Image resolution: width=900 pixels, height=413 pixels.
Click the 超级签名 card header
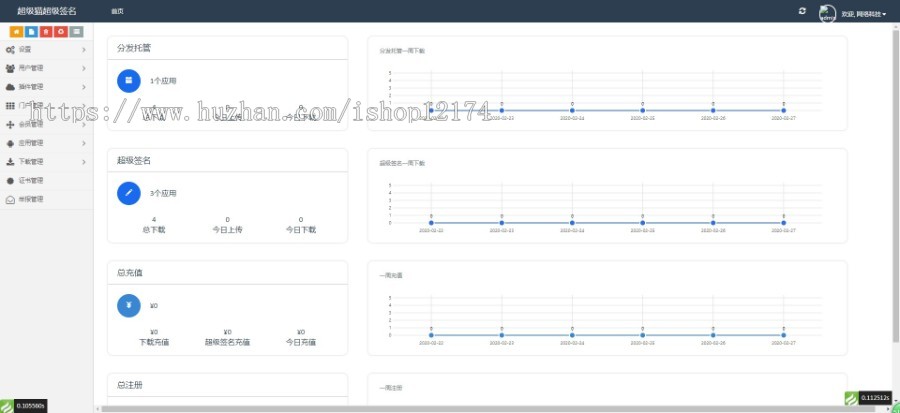tap(227, 161)
